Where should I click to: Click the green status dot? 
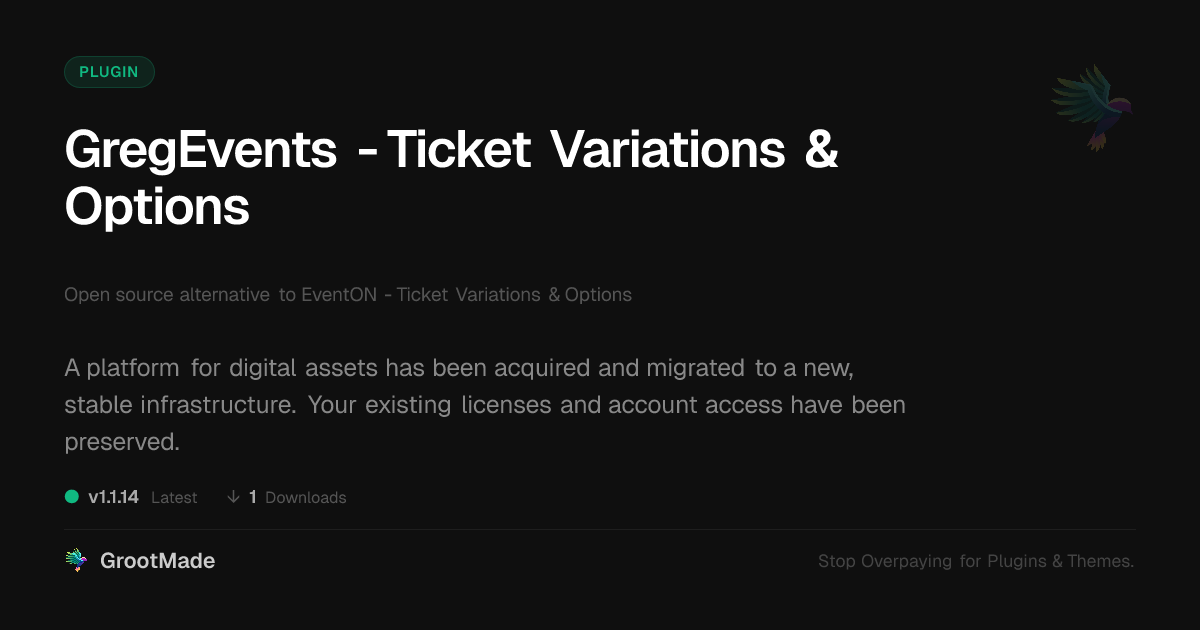coord(72,496)
